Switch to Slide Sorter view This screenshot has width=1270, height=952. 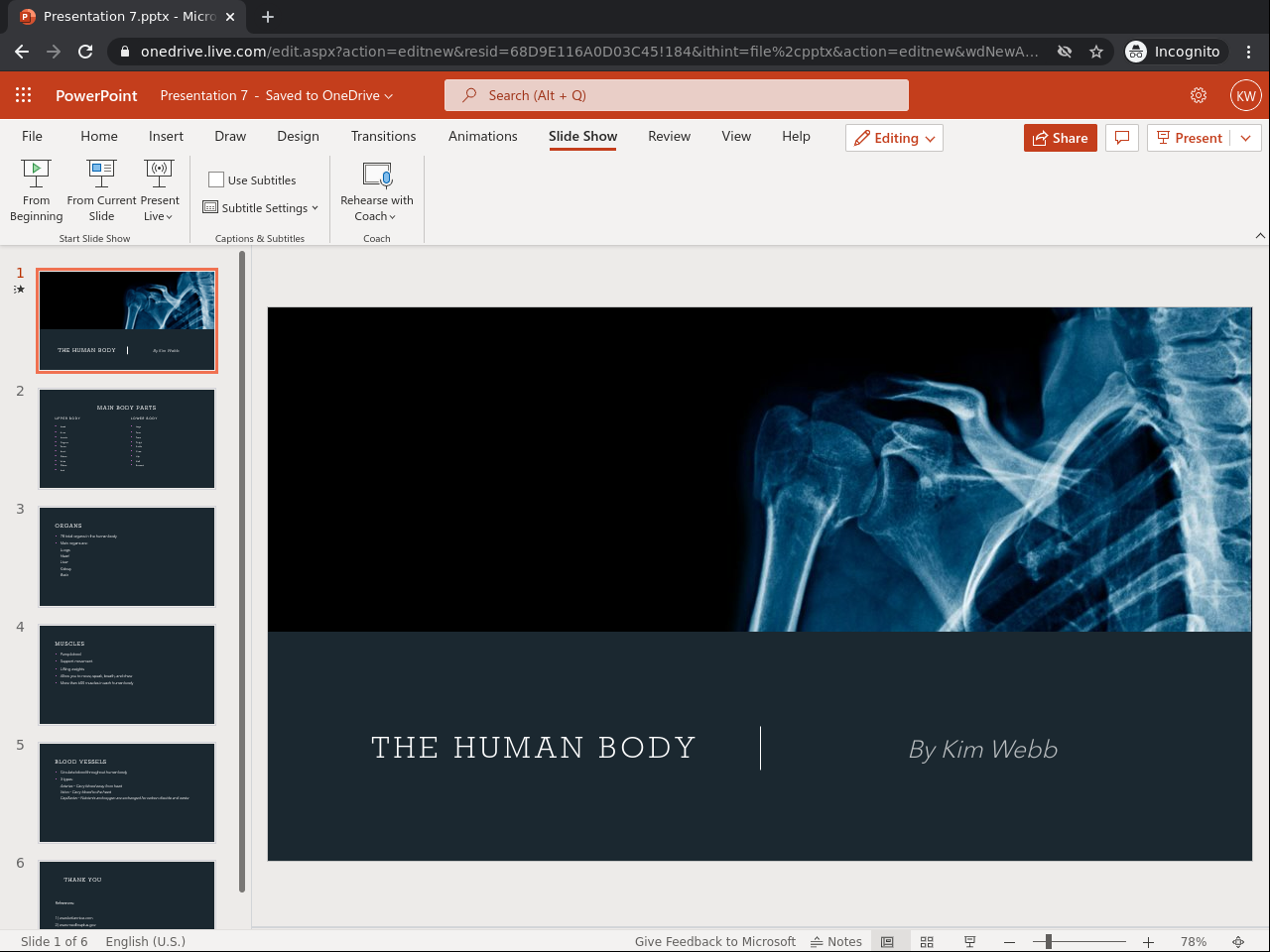point(927,941)
